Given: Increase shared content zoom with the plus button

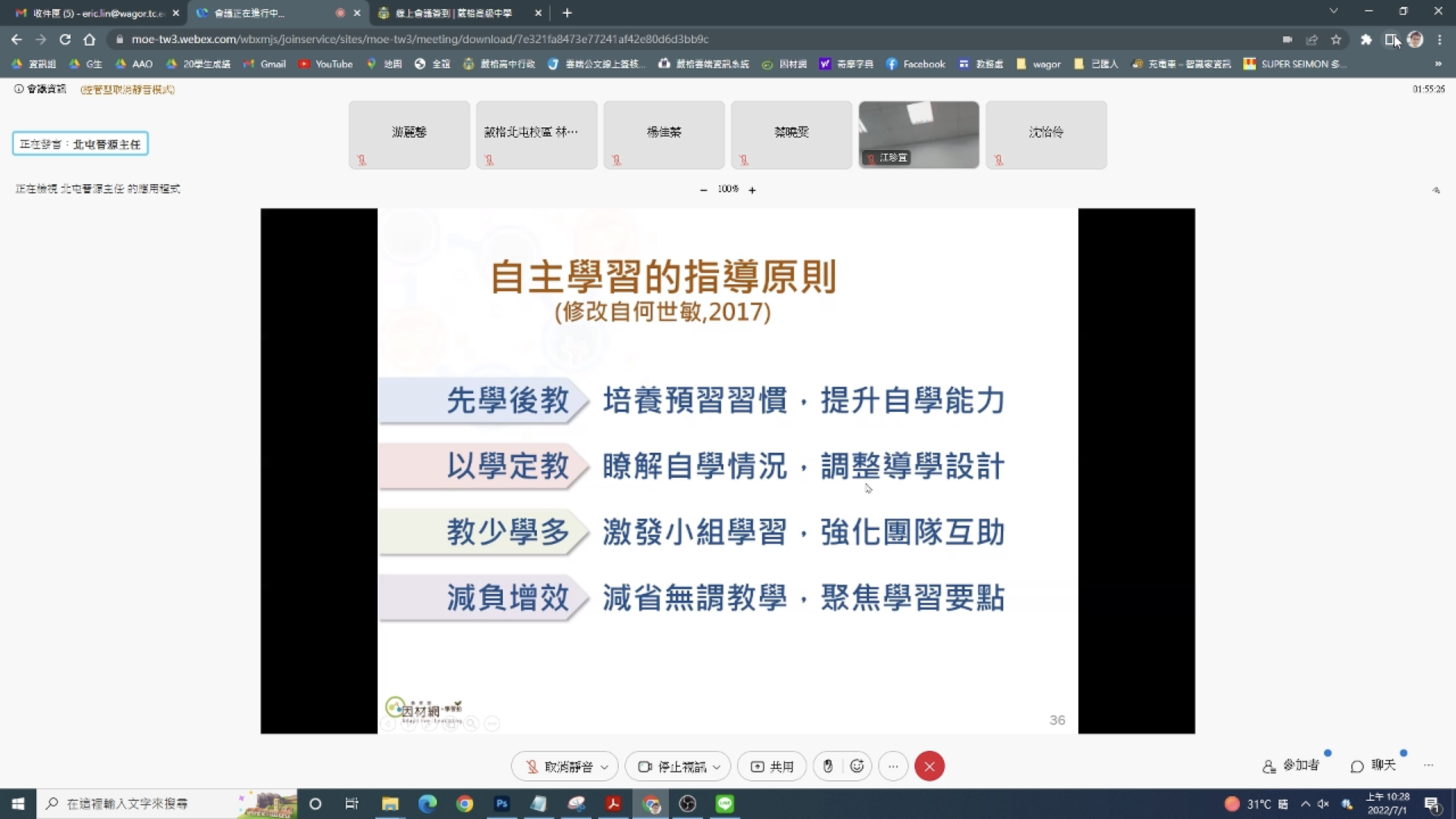Looking at the screenshot, I should tap(752, 190).
